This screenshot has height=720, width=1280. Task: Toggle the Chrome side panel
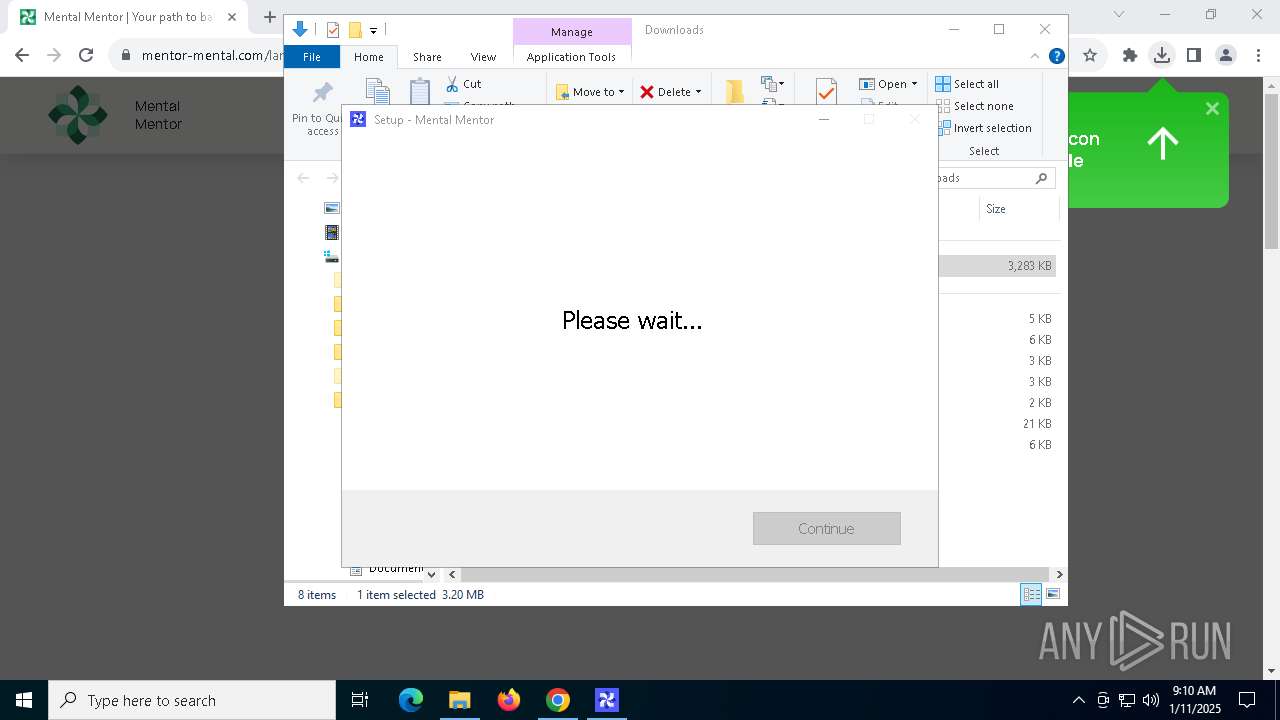[1193, 55]
